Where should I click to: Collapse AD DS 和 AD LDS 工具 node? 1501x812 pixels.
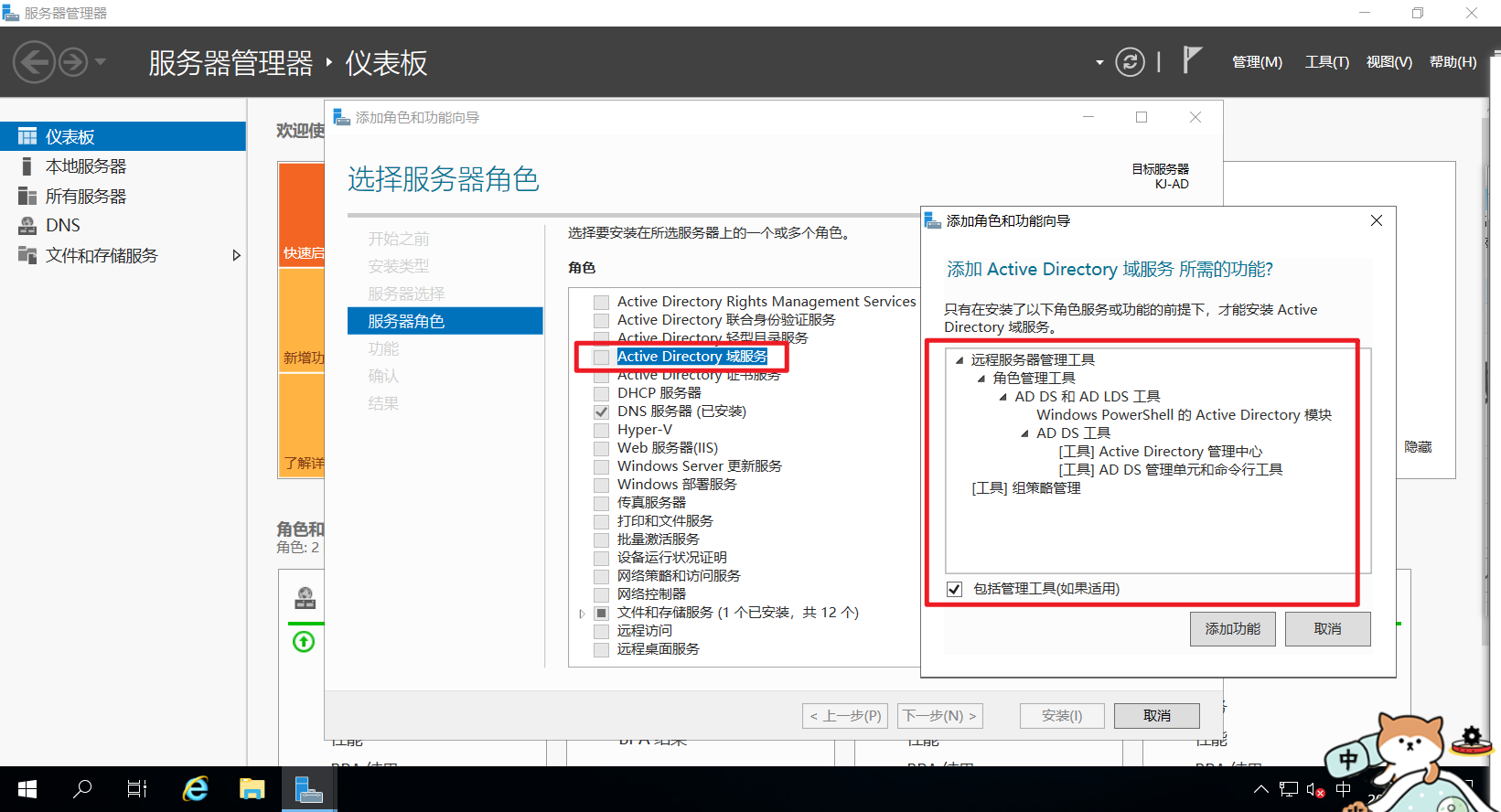pos(1003,397)
